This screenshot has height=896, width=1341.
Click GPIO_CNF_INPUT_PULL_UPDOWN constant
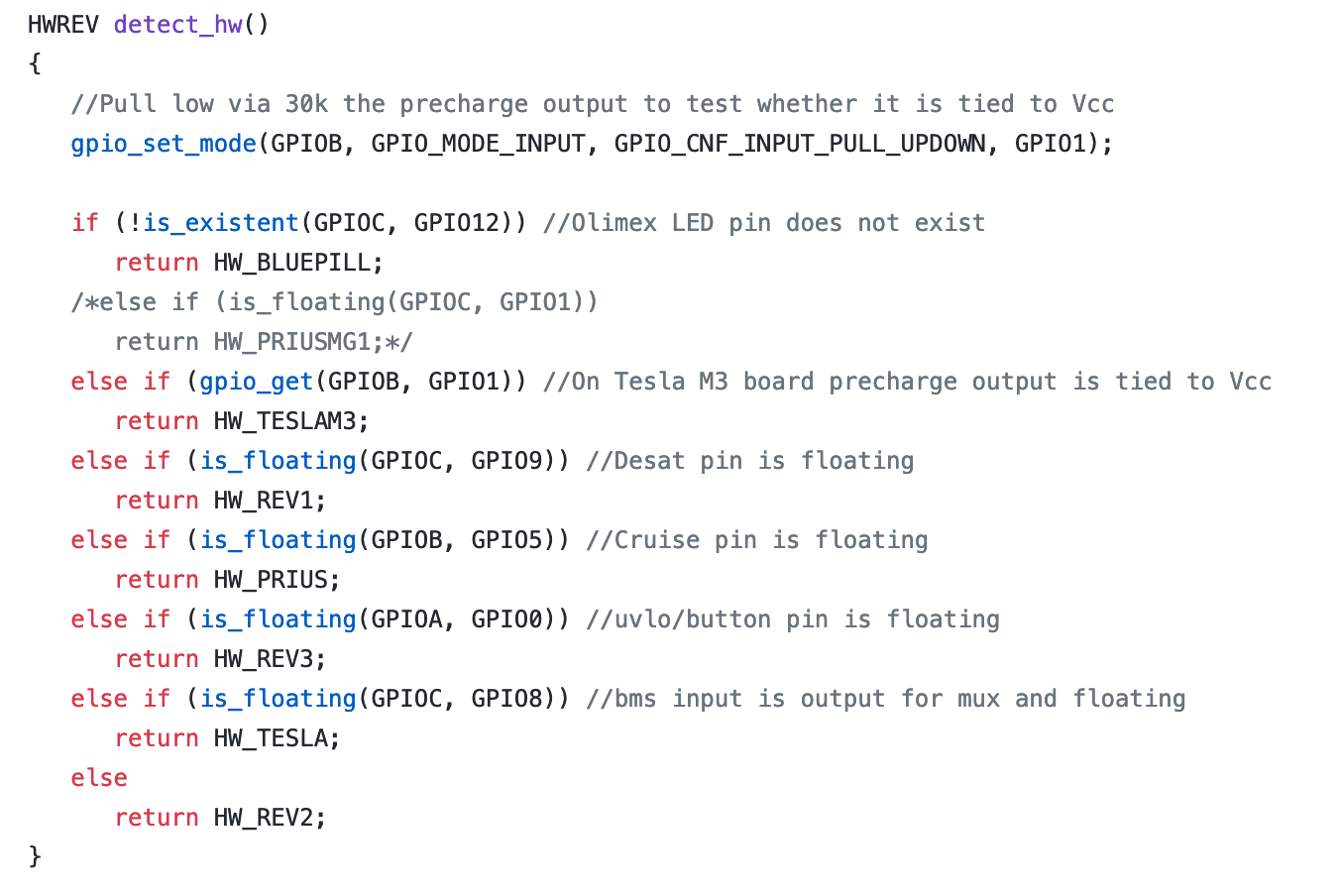[x=800, y=144]
